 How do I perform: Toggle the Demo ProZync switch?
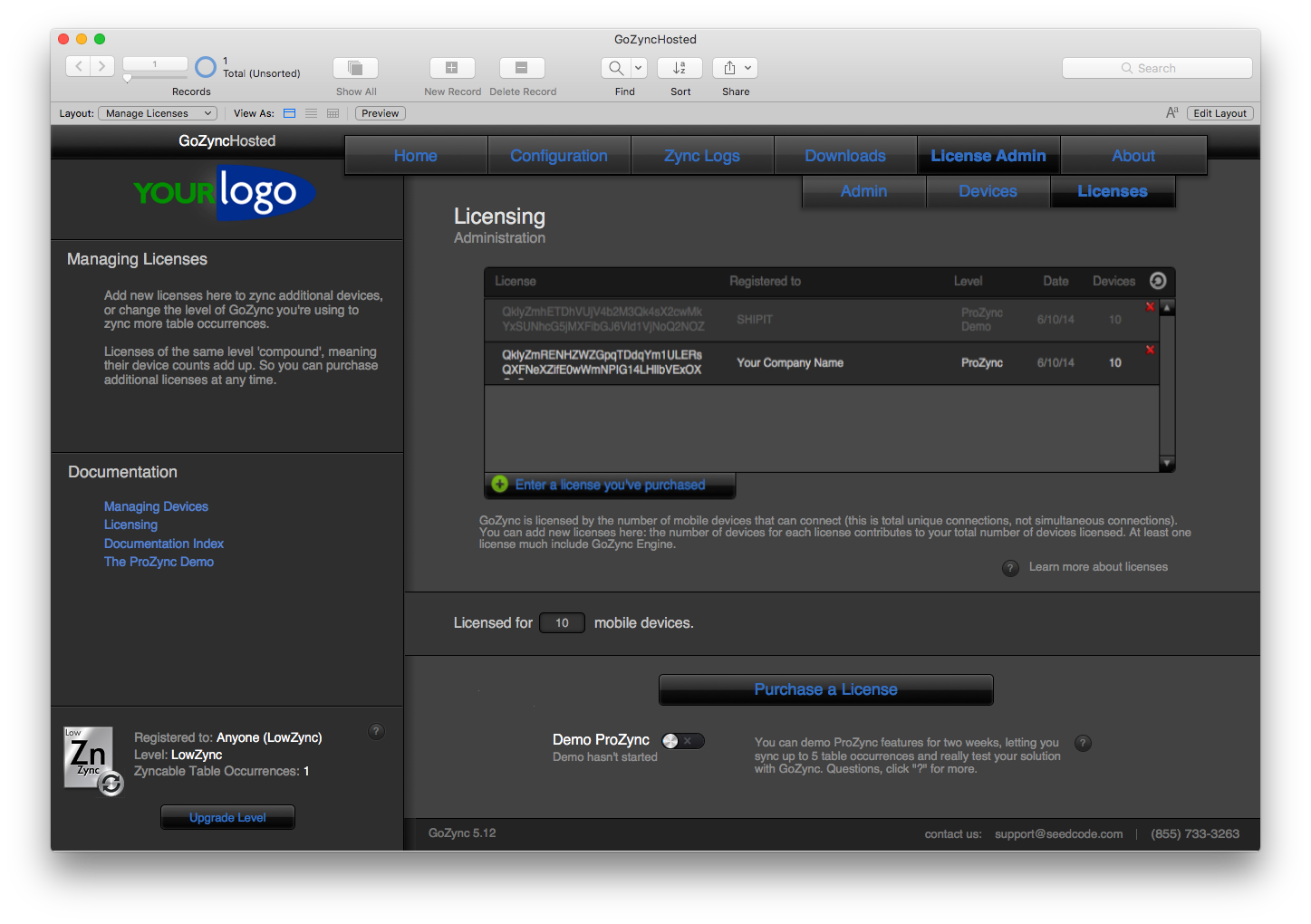point(682,741)
